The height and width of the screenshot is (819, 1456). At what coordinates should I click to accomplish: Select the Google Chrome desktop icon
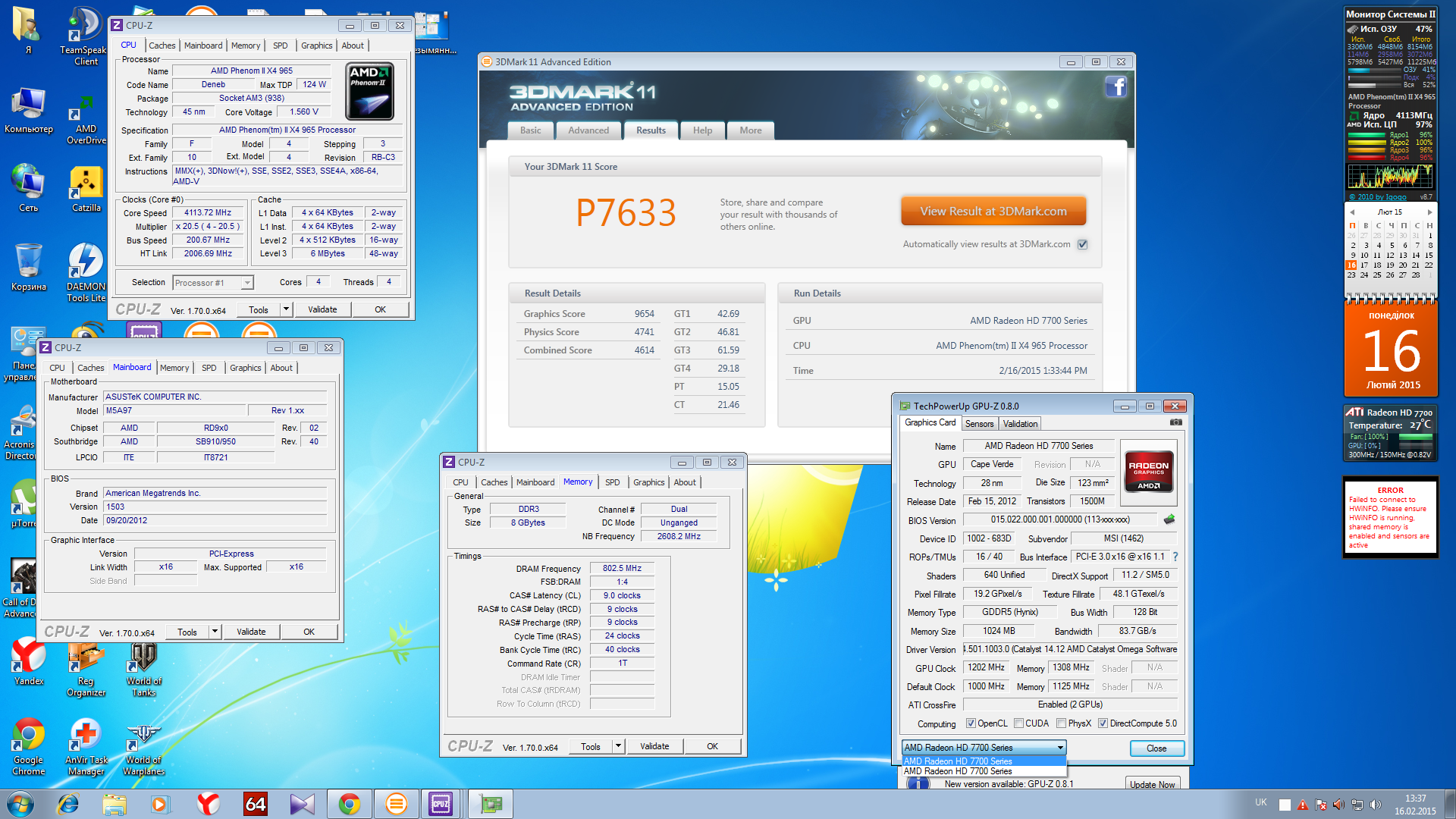(x=28, y=746)
